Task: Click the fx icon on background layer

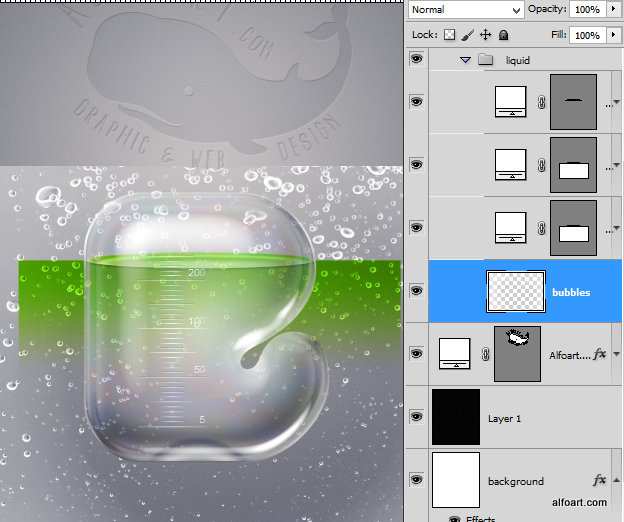Action: coord(601,481)
